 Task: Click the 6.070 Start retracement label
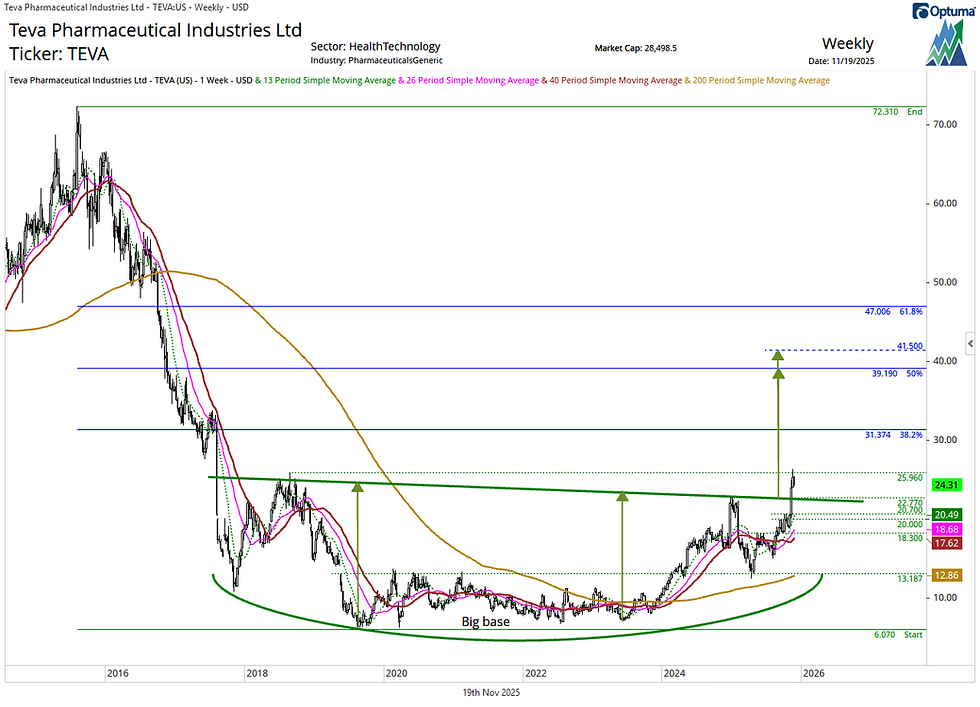(x=898, y=634)
